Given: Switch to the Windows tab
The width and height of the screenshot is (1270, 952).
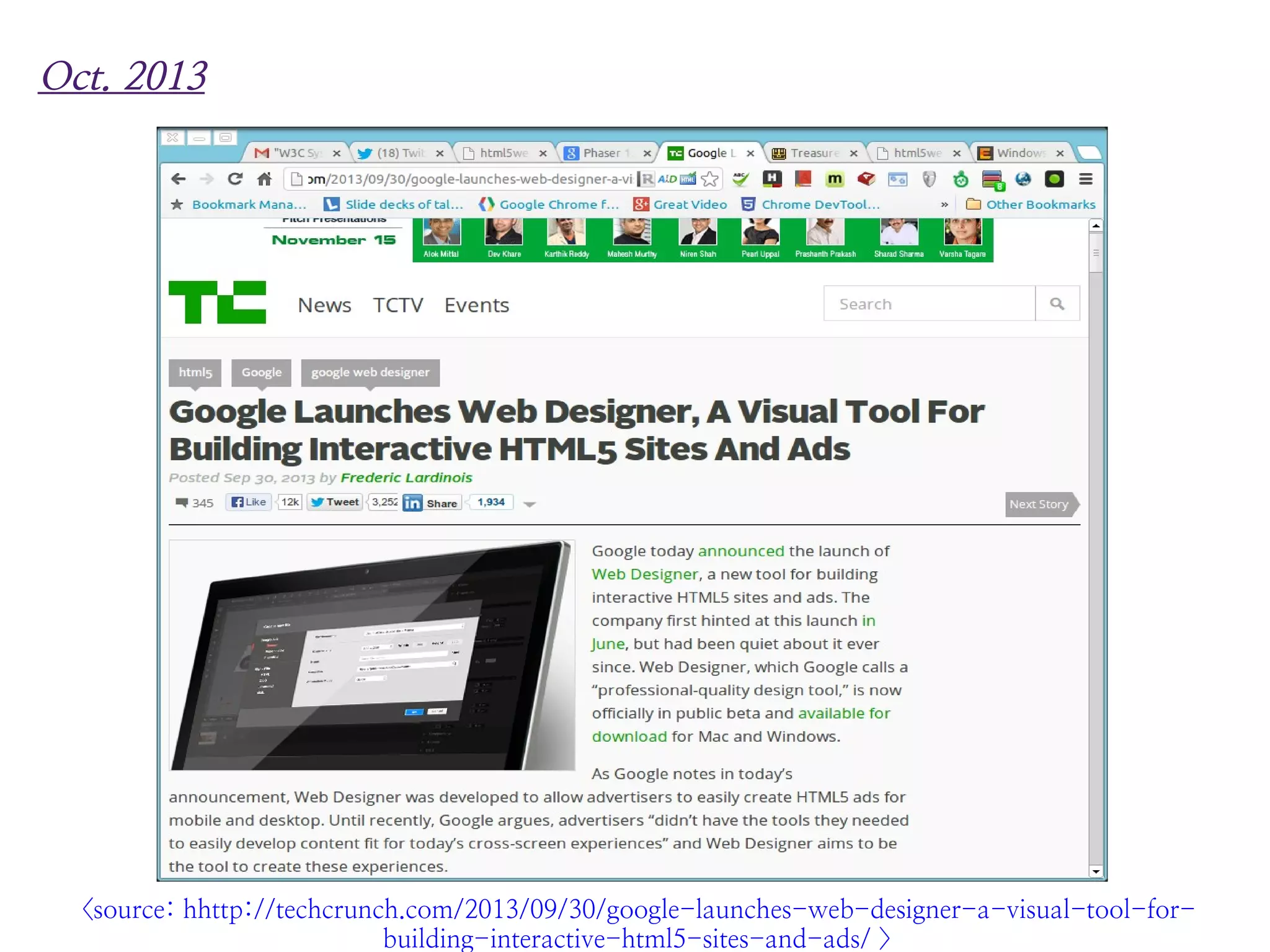Looking at the screenshot, I should click(1020, 153).
